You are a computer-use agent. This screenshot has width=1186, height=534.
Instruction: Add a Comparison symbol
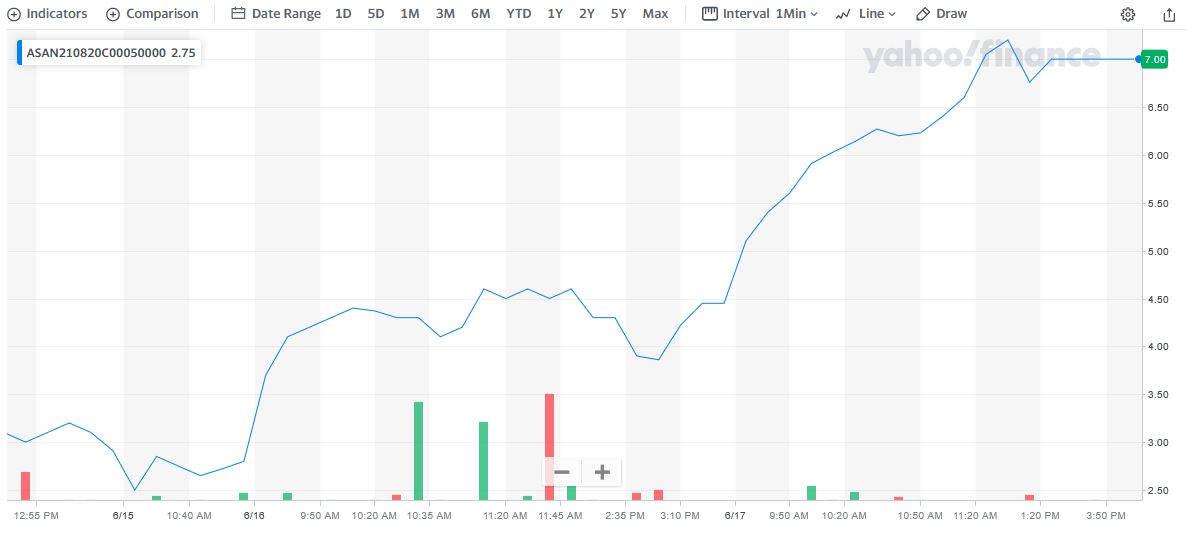pyautogui.click(x=152, y=14)
